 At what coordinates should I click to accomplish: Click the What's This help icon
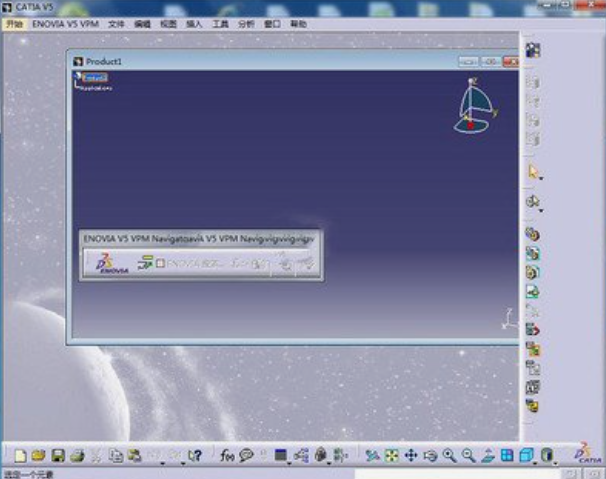tap(195, 456)
